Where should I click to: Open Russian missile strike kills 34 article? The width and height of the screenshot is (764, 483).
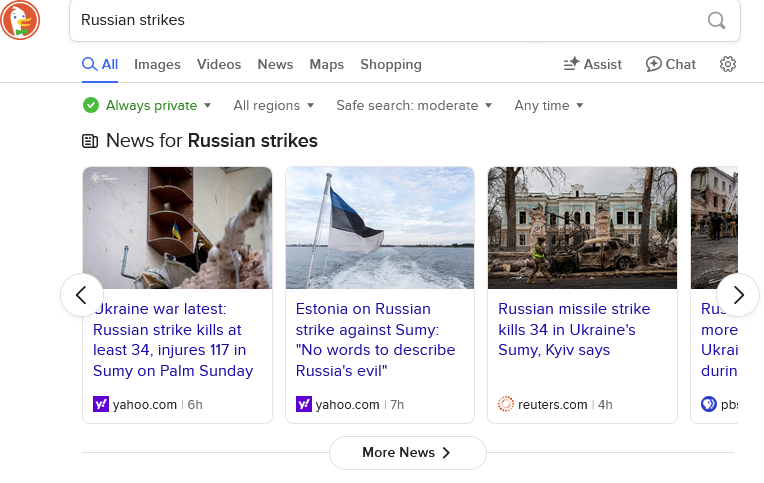574,329
